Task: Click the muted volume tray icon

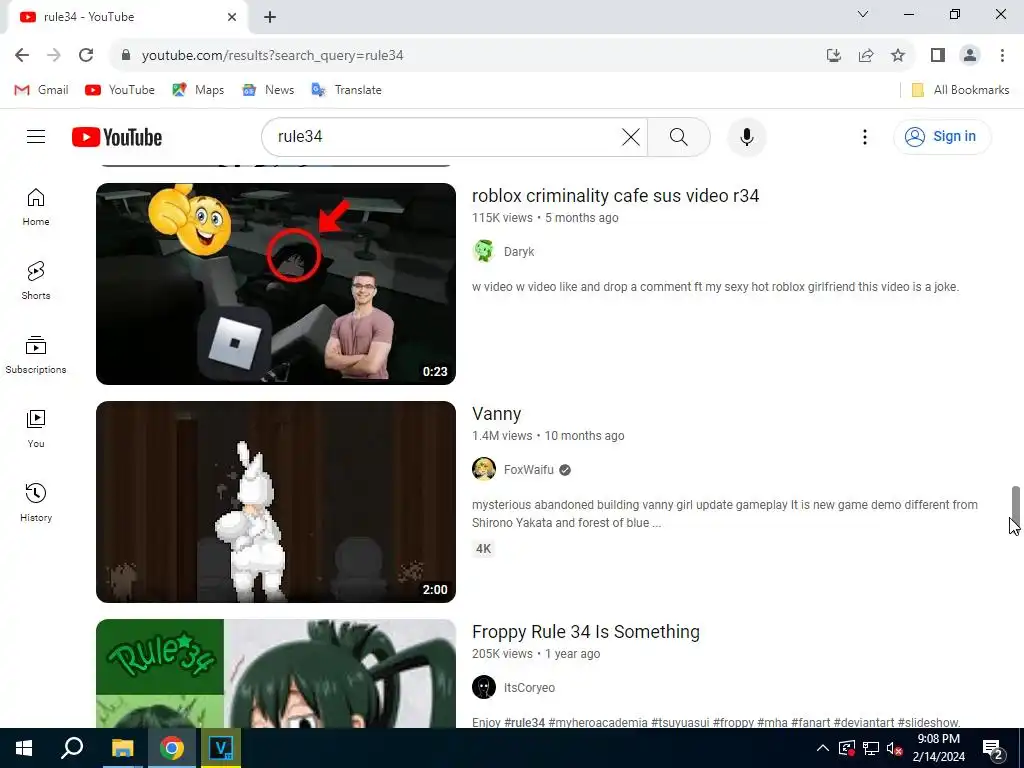Action: (x=894, y=748)
